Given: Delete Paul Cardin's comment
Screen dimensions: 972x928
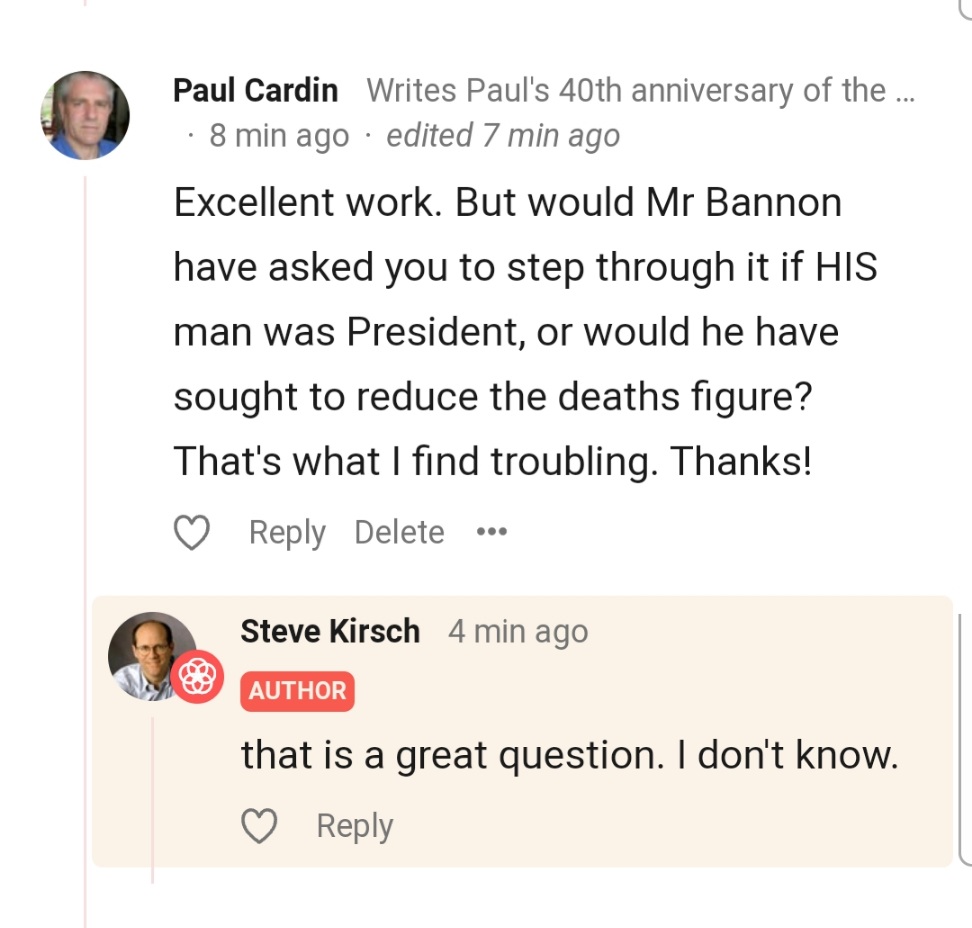Looking at the screenshot, I should (399, 533).
